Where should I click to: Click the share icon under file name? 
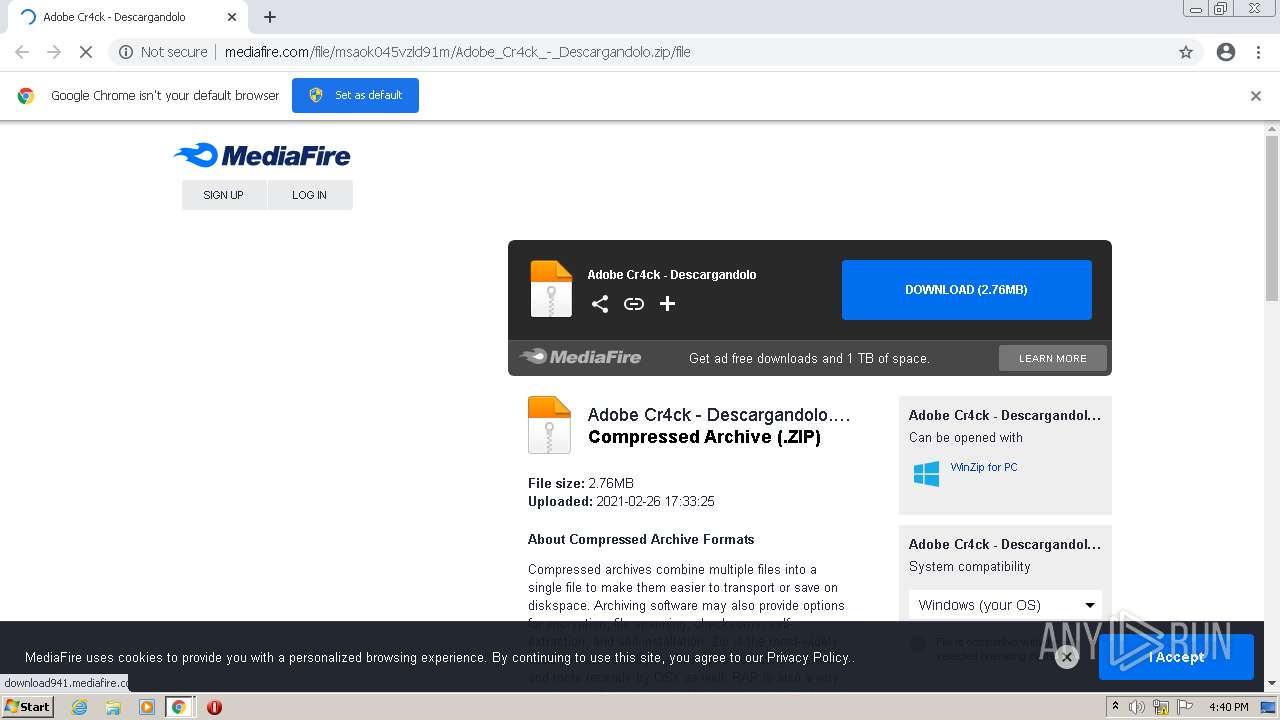click(x=600, y=304)
